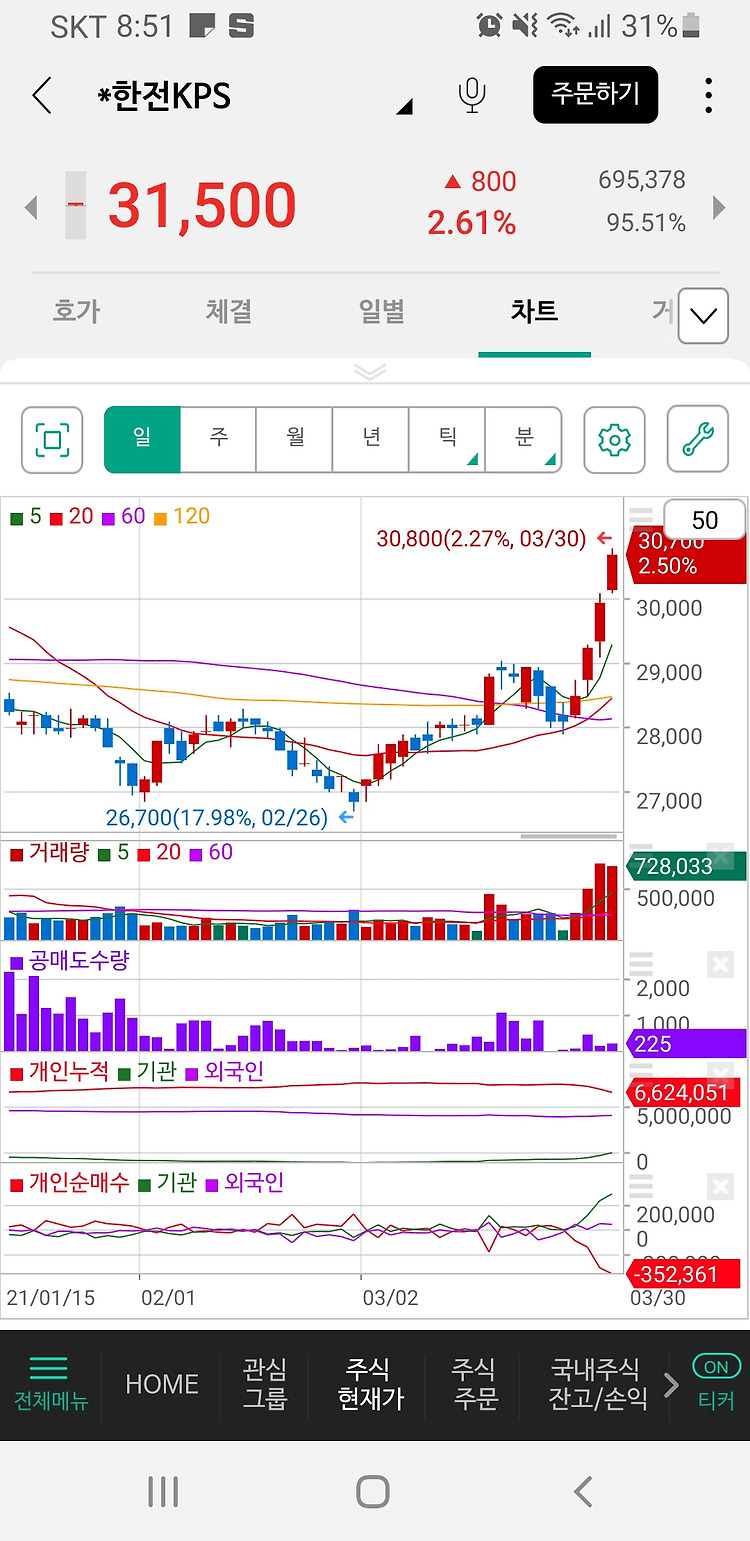Tap the horizontal scroll handle above volume chart
The height and width of the screenshot is (1541, 750).
pos(568,836)
